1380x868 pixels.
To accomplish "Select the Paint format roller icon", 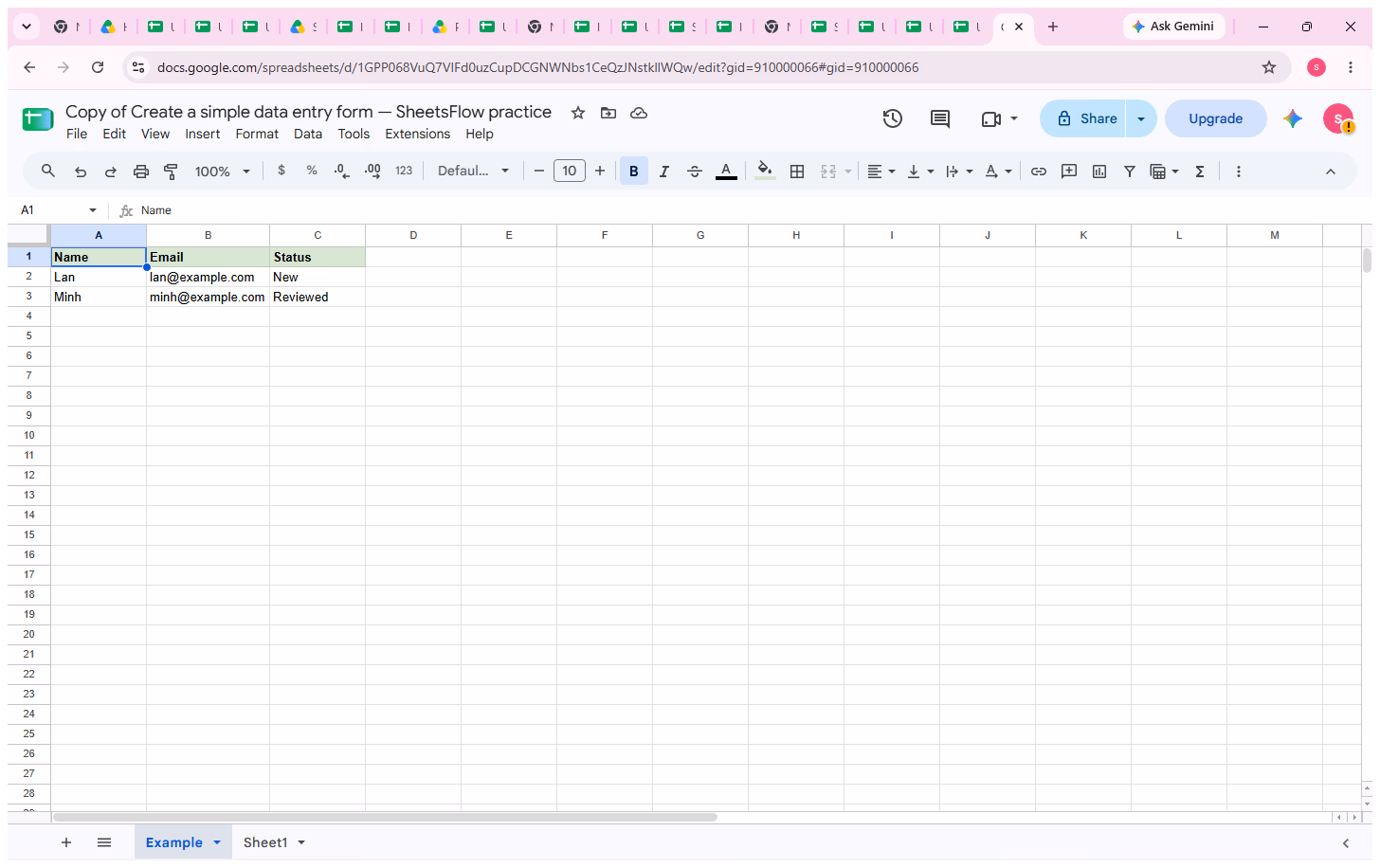I will (172, 172).
